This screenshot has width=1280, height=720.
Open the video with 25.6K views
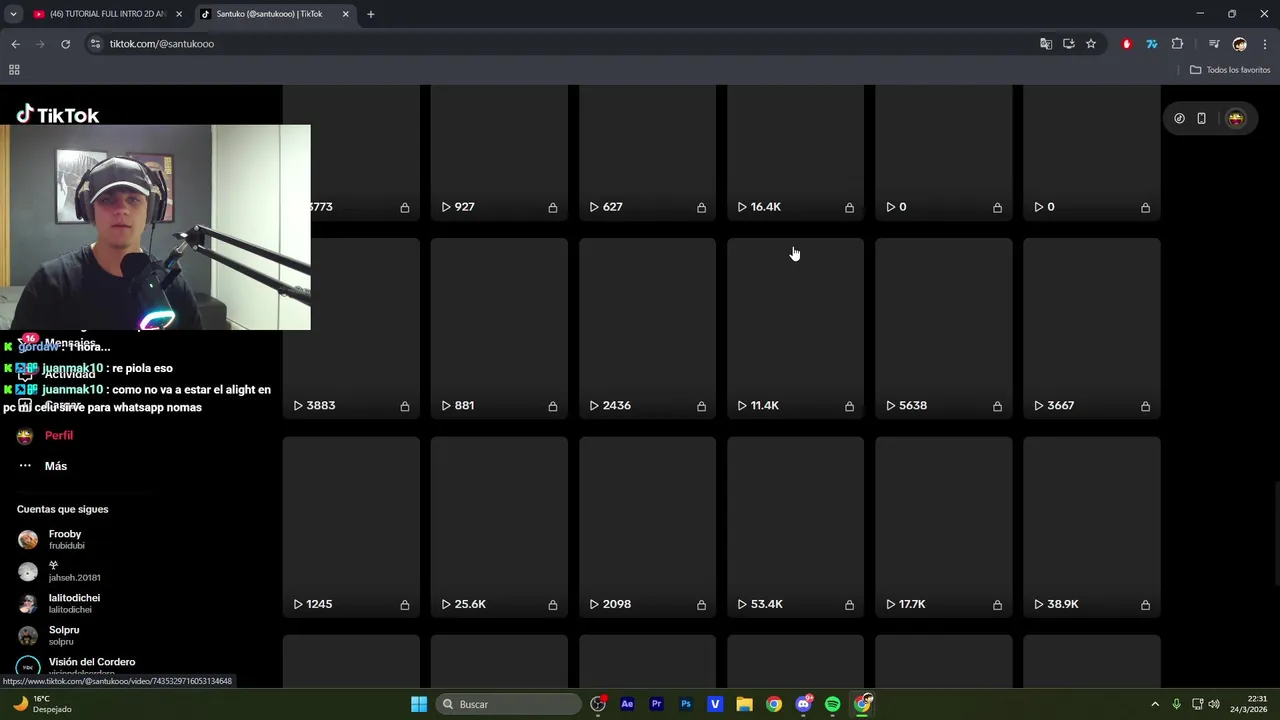(x=499, y=527)
